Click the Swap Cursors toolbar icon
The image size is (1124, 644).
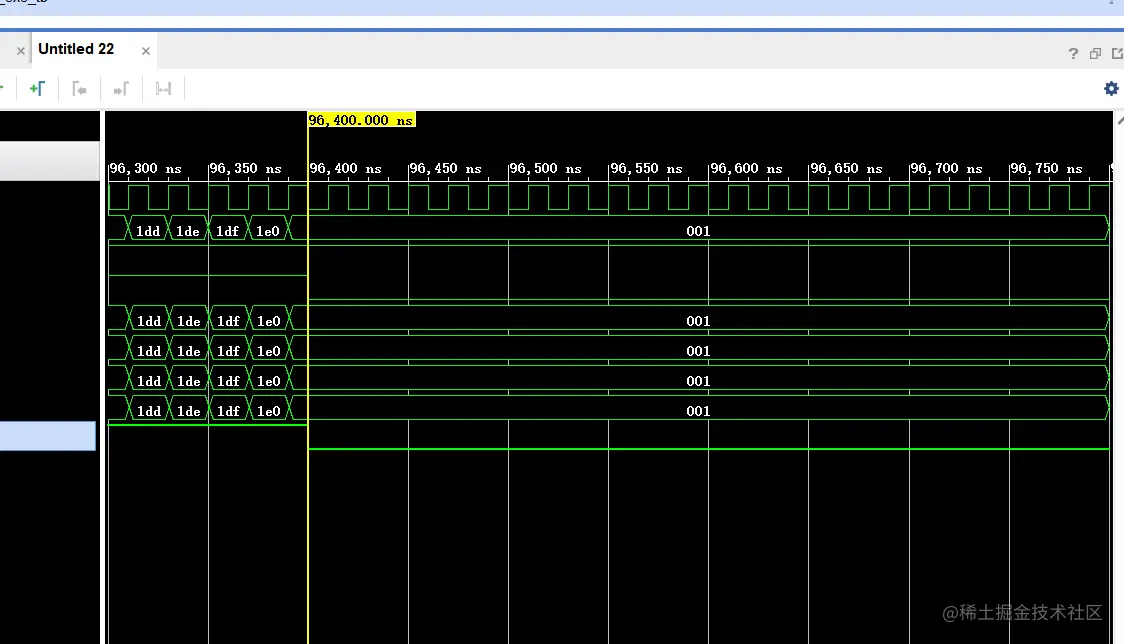coord(163,89)
